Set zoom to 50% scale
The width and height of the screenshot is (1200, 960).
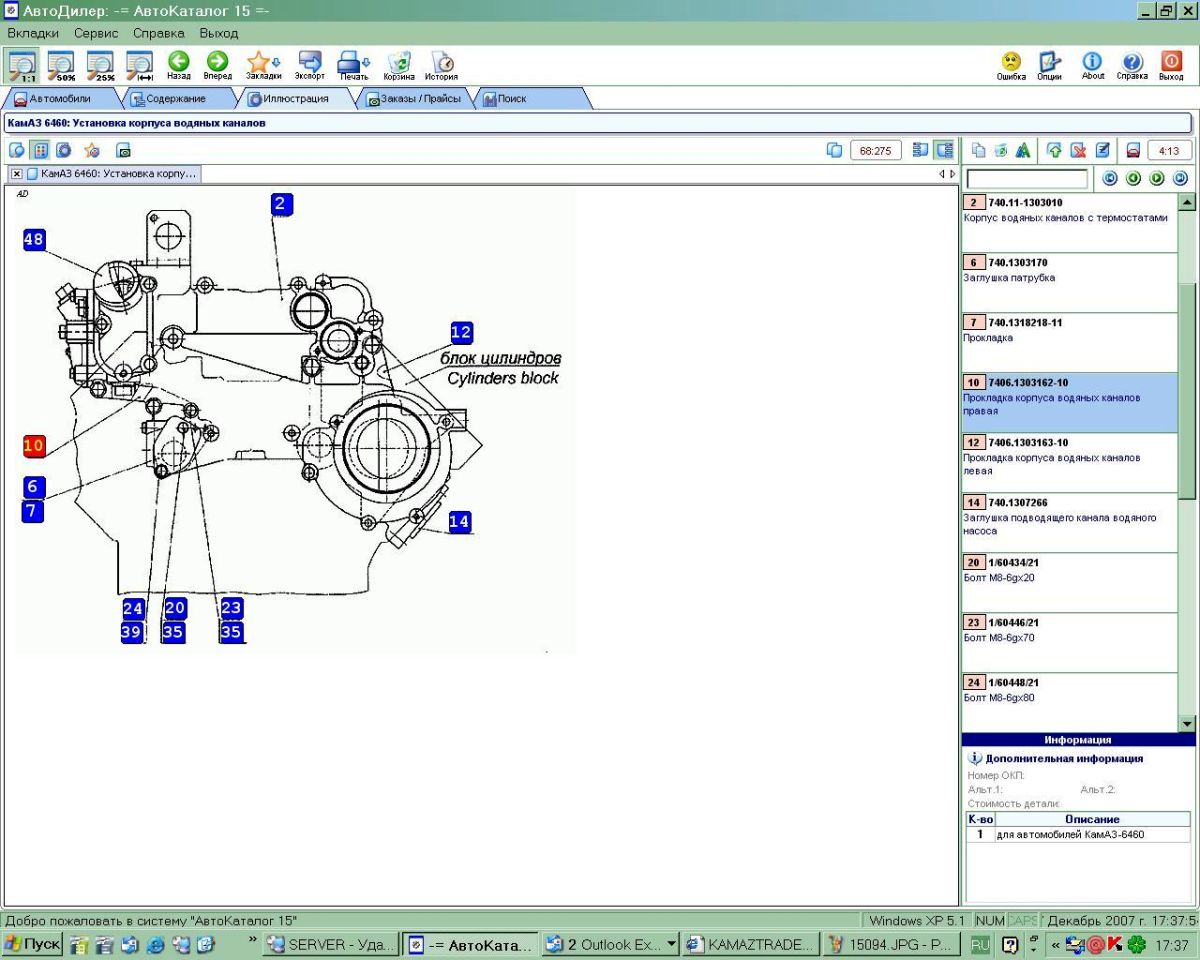[61, 65]
